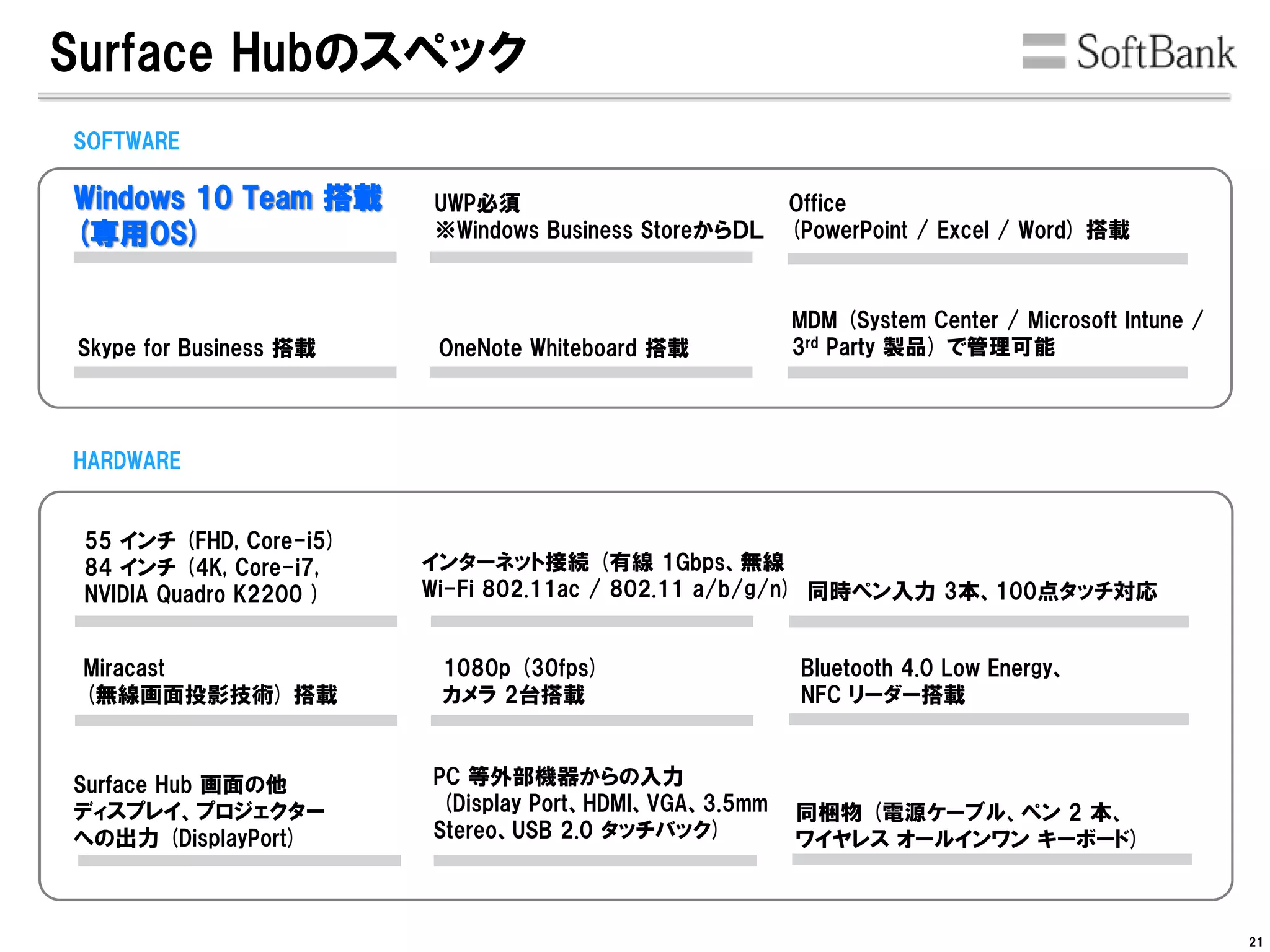The image size is (1270, 952).
Task: Click 'Office (PowerPoint / Excel / Word) 搭載'
Action: 959,216
